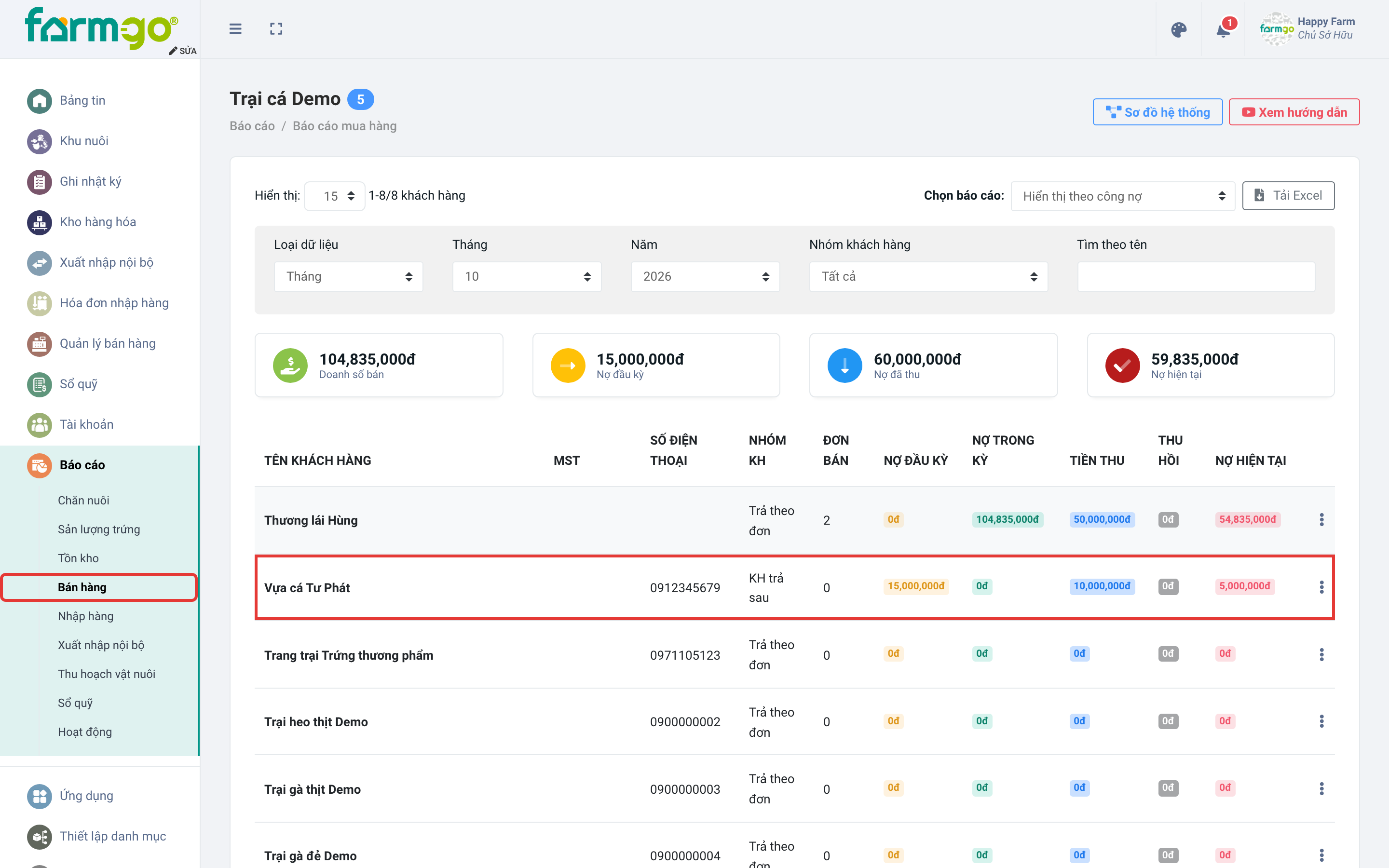Select Chăn nuôi report submenu
1389x868 pixels.
[x=84, y=500]
